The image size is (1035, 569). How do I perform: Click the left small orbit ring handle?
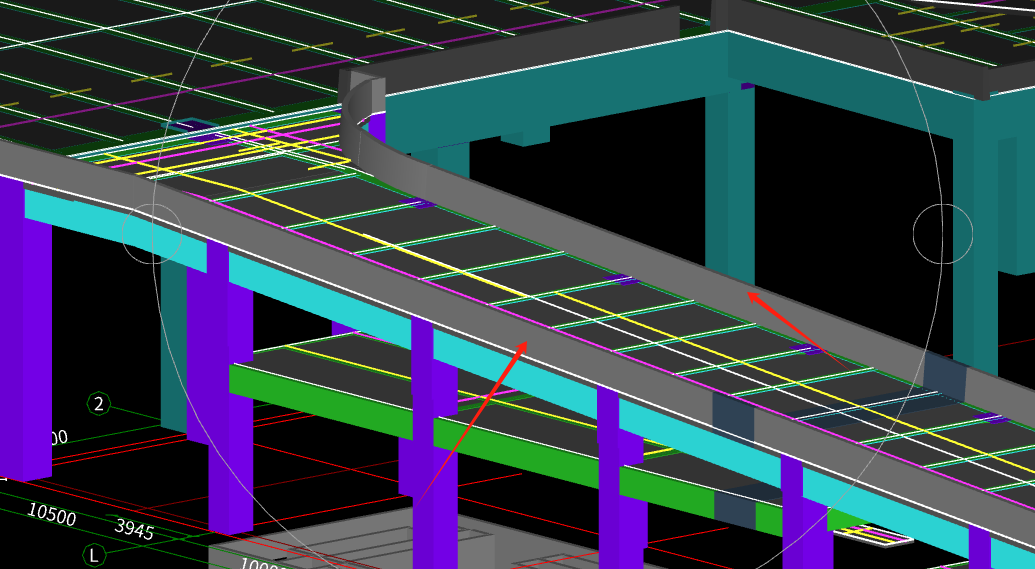click(x=152, y=233)
